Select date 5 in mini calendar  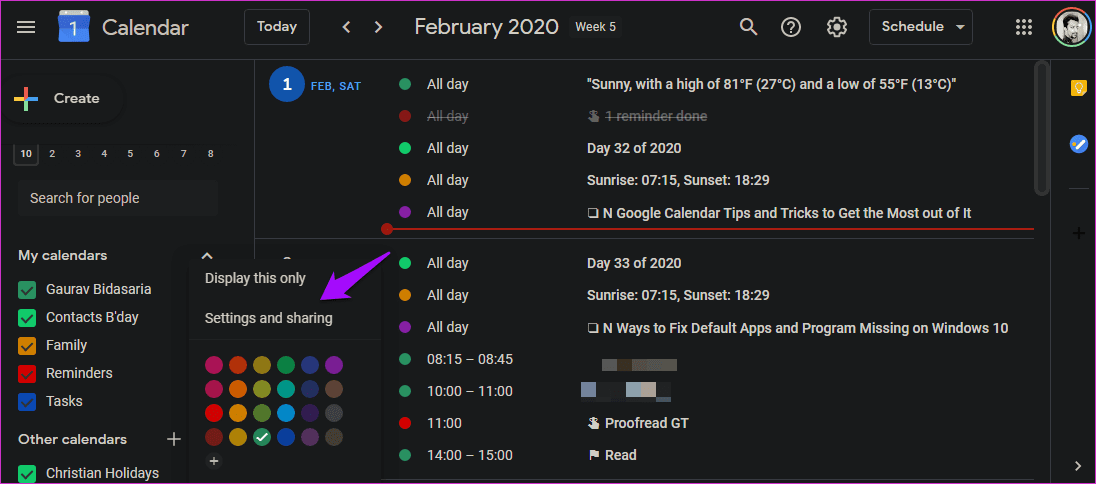coord(131,154)
